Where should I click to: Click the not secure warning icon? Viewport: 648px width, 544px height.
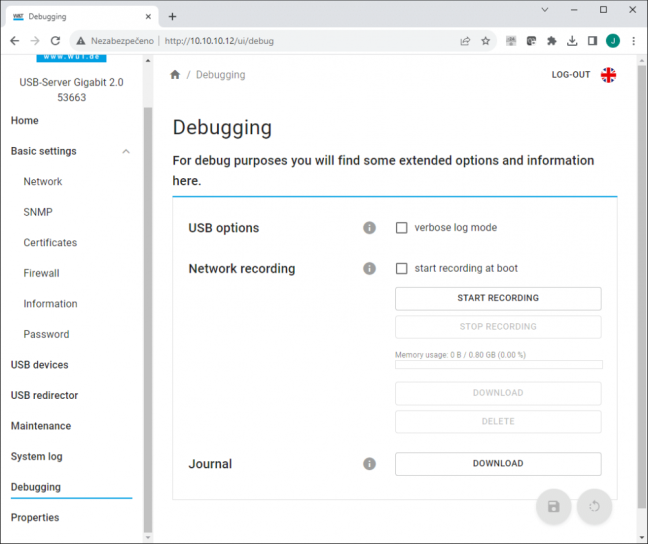tap(81, 41)
